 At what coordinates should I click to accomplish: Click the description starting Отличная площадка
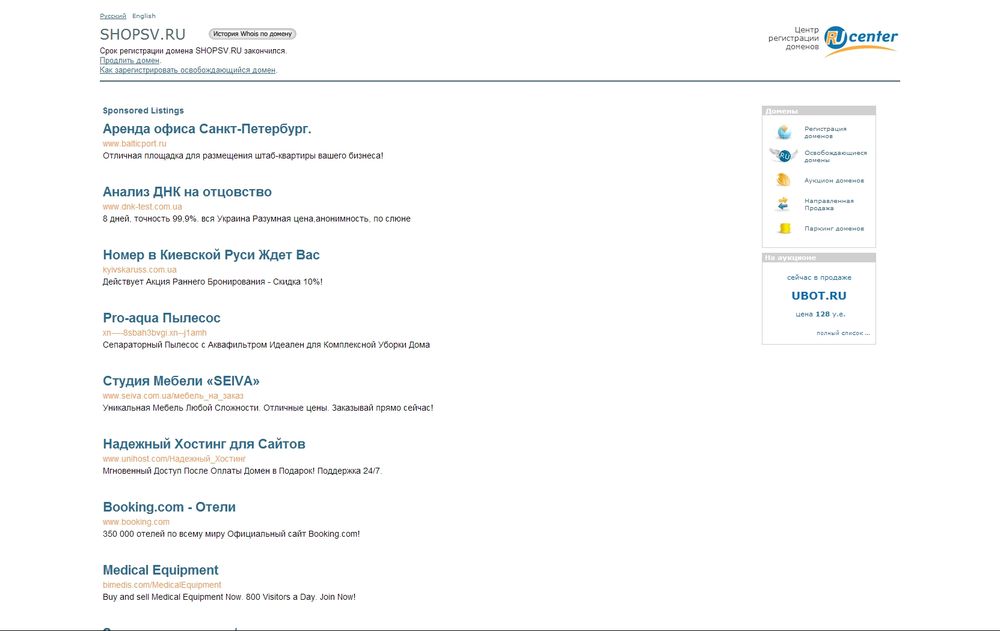(x=243, y=156)
